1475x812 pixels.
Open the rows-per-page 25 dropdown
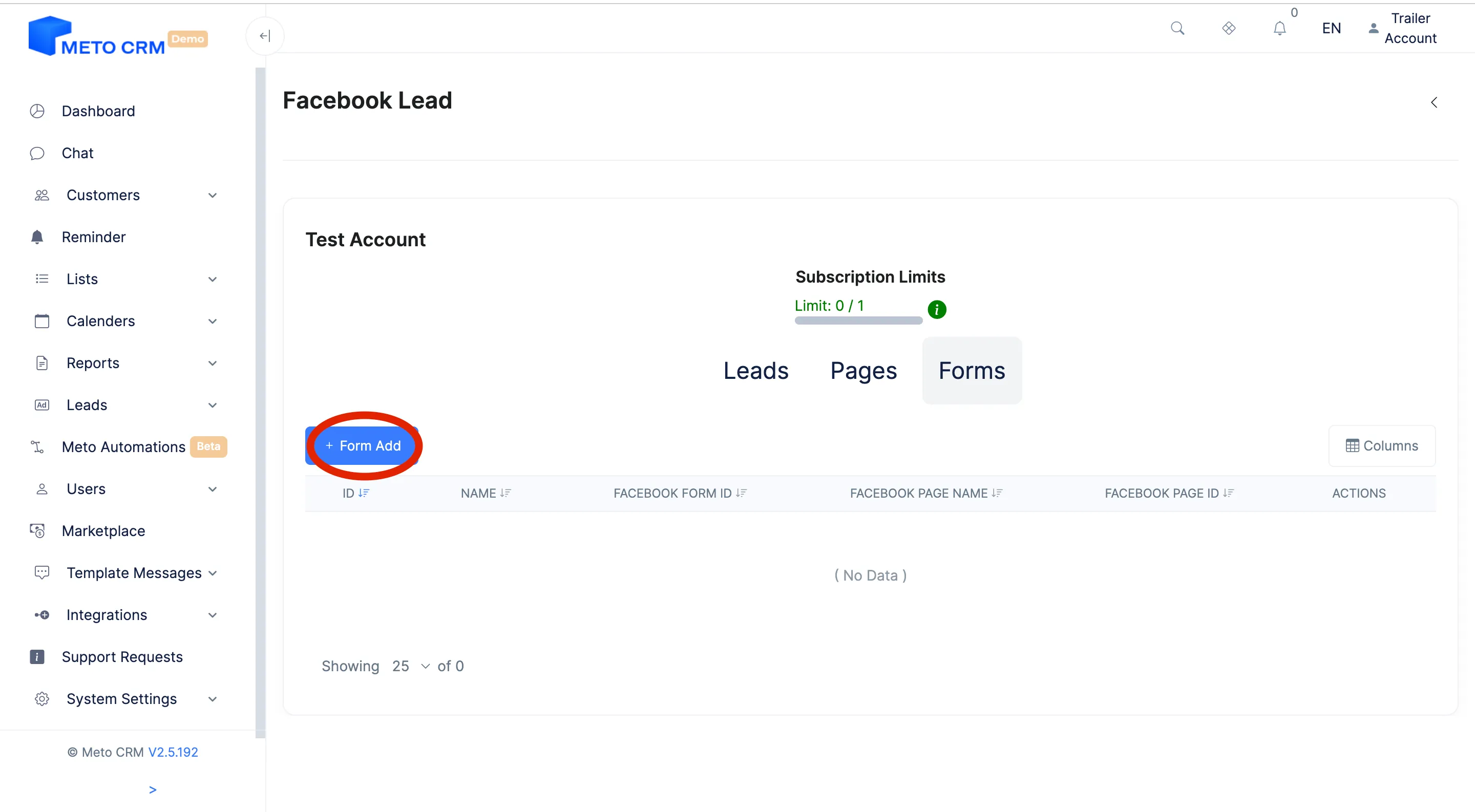[411, 666]
